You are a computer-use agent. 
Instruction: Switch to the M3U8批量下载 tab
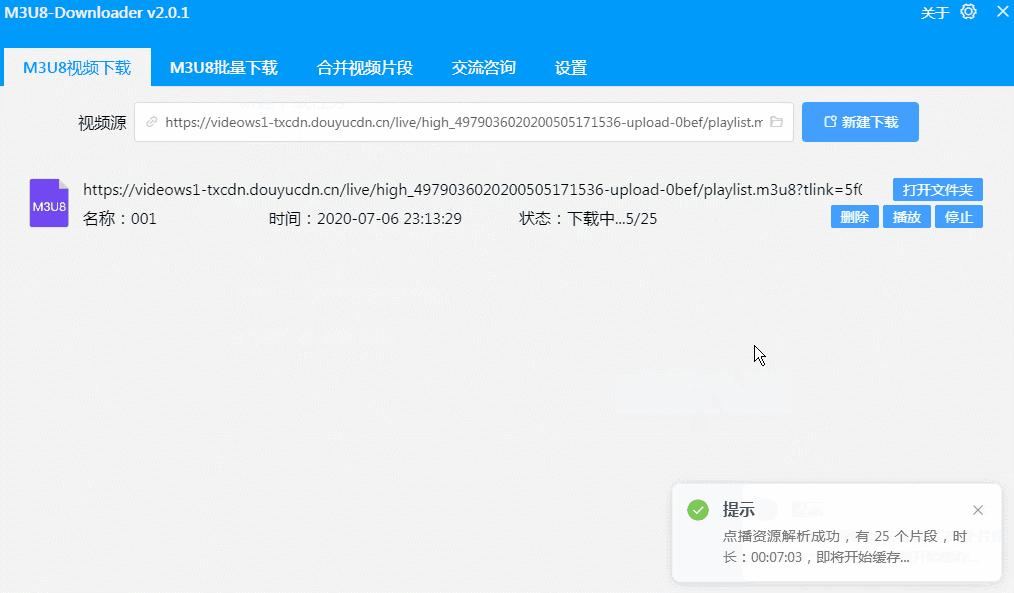(x=224, y=67)
